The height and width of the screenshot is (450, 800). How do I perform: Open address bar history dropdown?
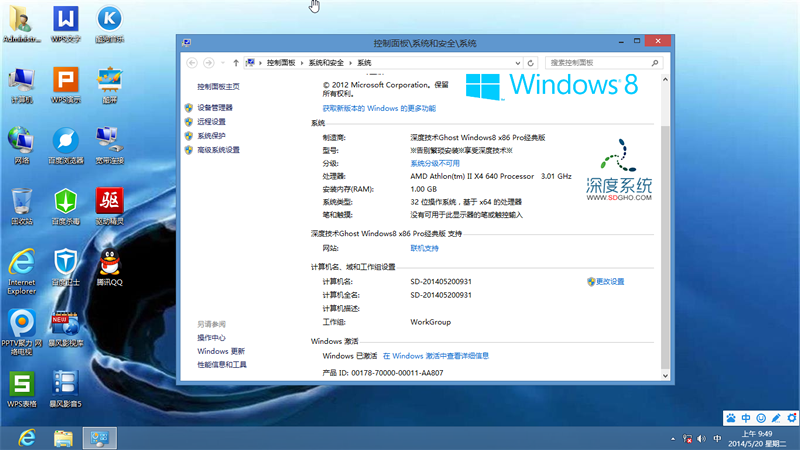coord(517,63)
